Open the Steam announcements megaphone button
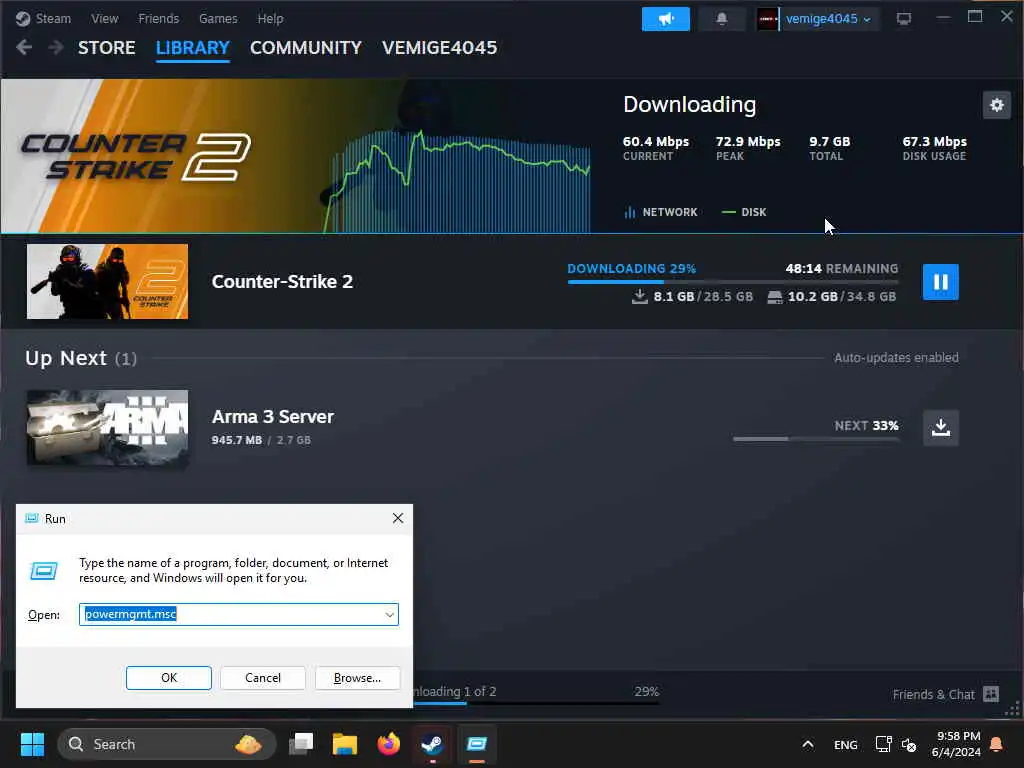This screenshot has width=1024, height=768. click(x=665, y=19)
